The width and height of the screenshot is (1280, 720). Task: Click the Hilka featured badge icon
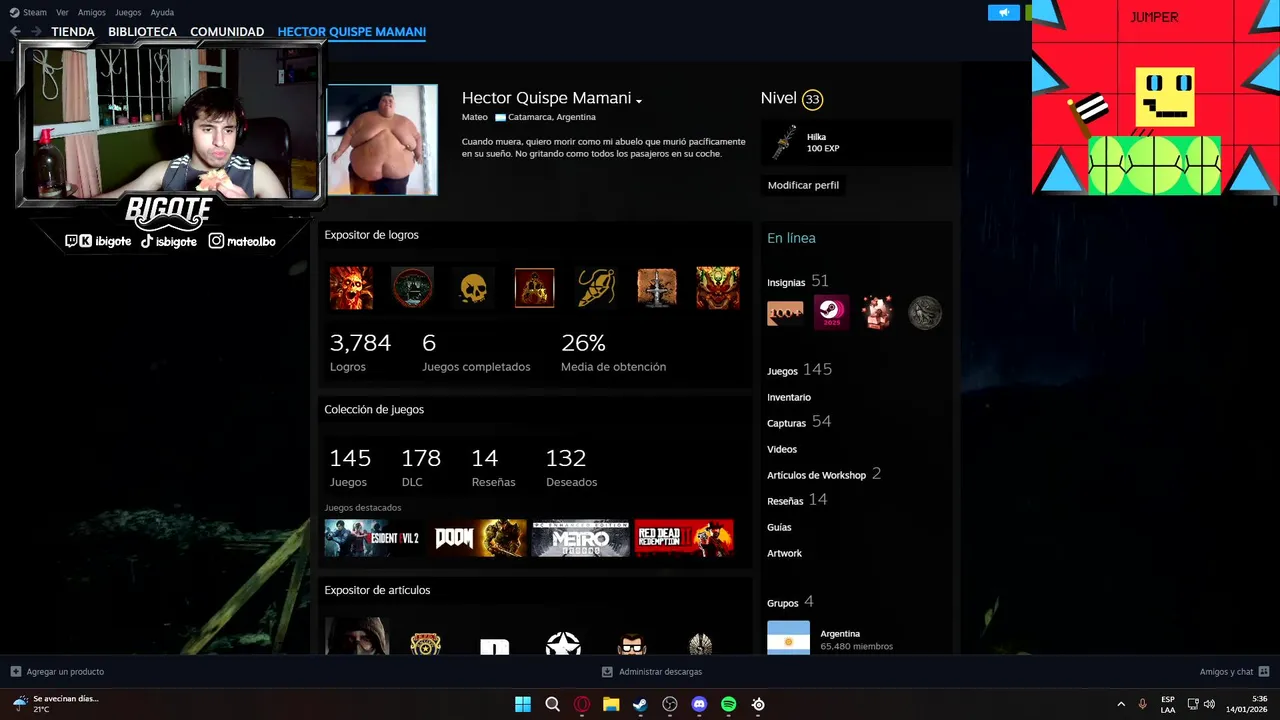(x=785, y=143)
